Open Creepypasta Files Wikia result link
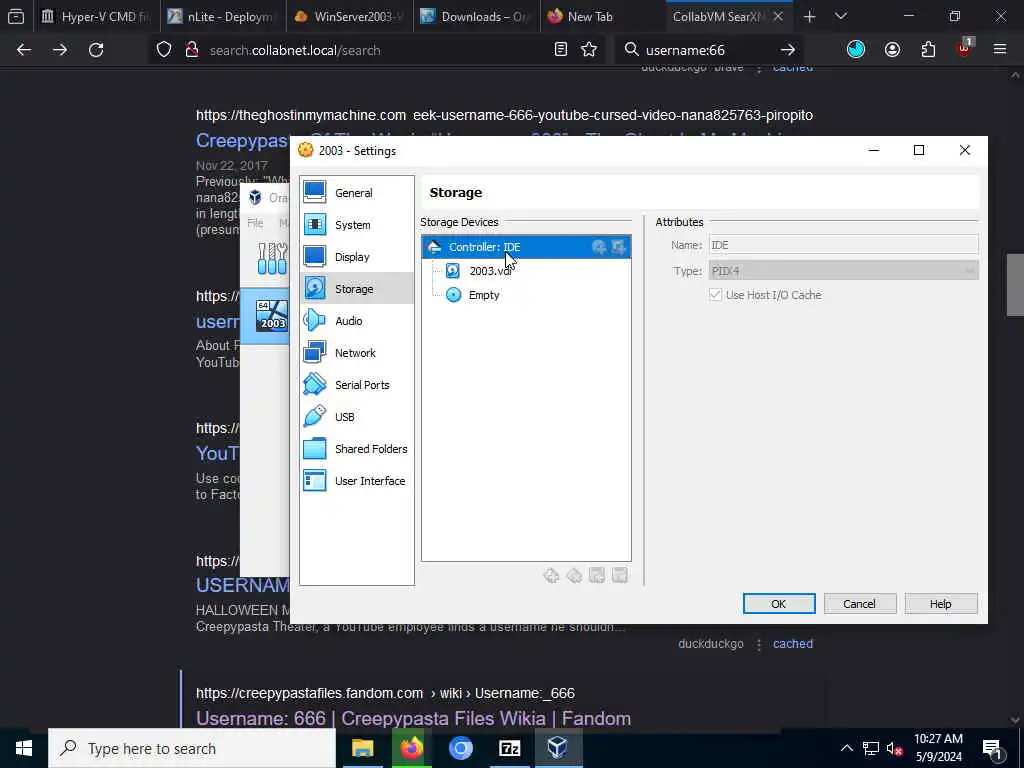 pyautogui.click(x=413, y=718)
